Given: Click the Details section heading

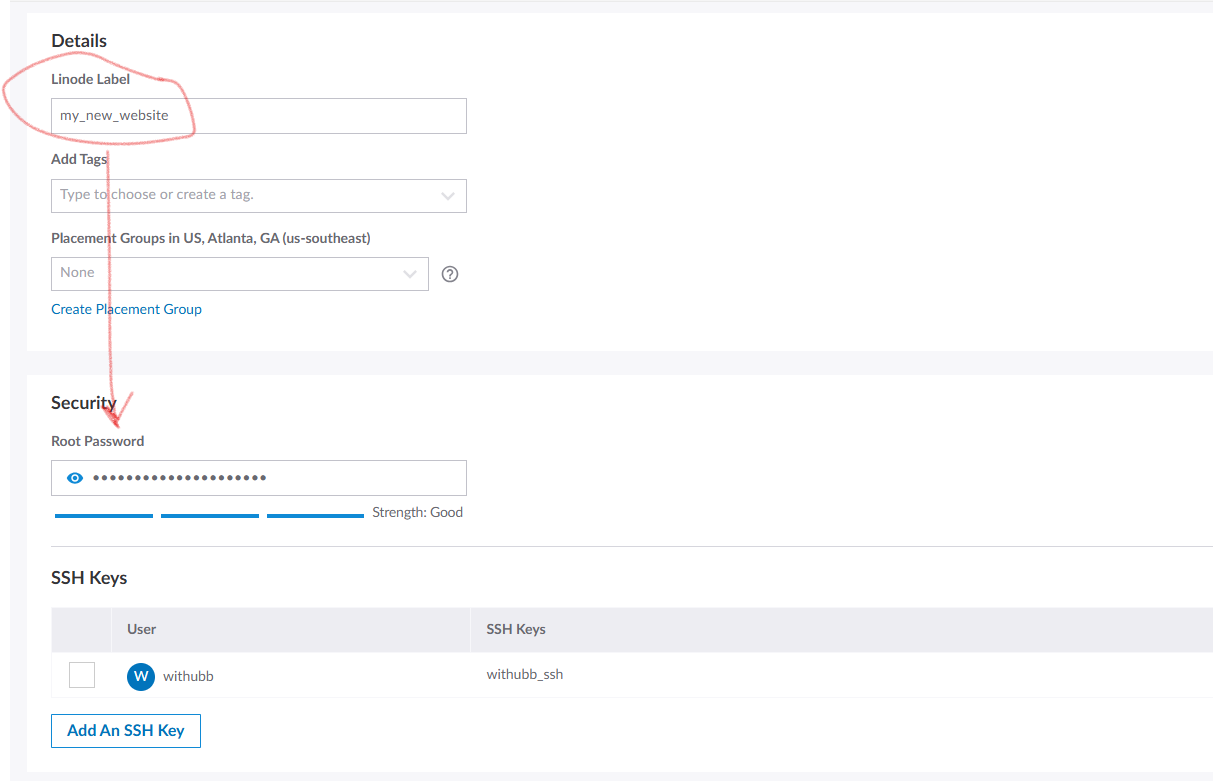Looking at the screenshot, I should [x=79, y=41].
